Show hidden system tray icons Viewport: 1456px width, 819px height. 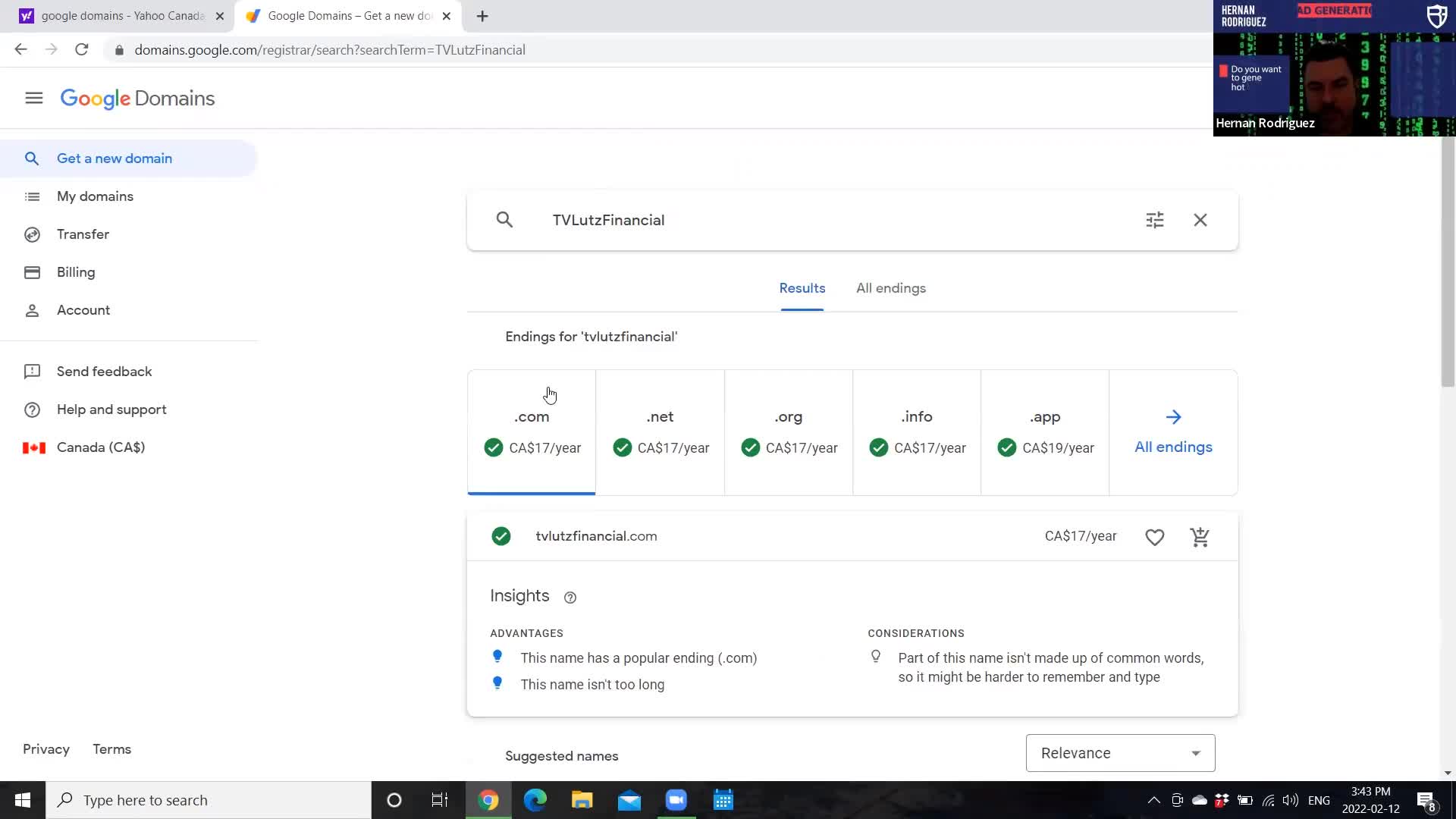[1153, 800]
